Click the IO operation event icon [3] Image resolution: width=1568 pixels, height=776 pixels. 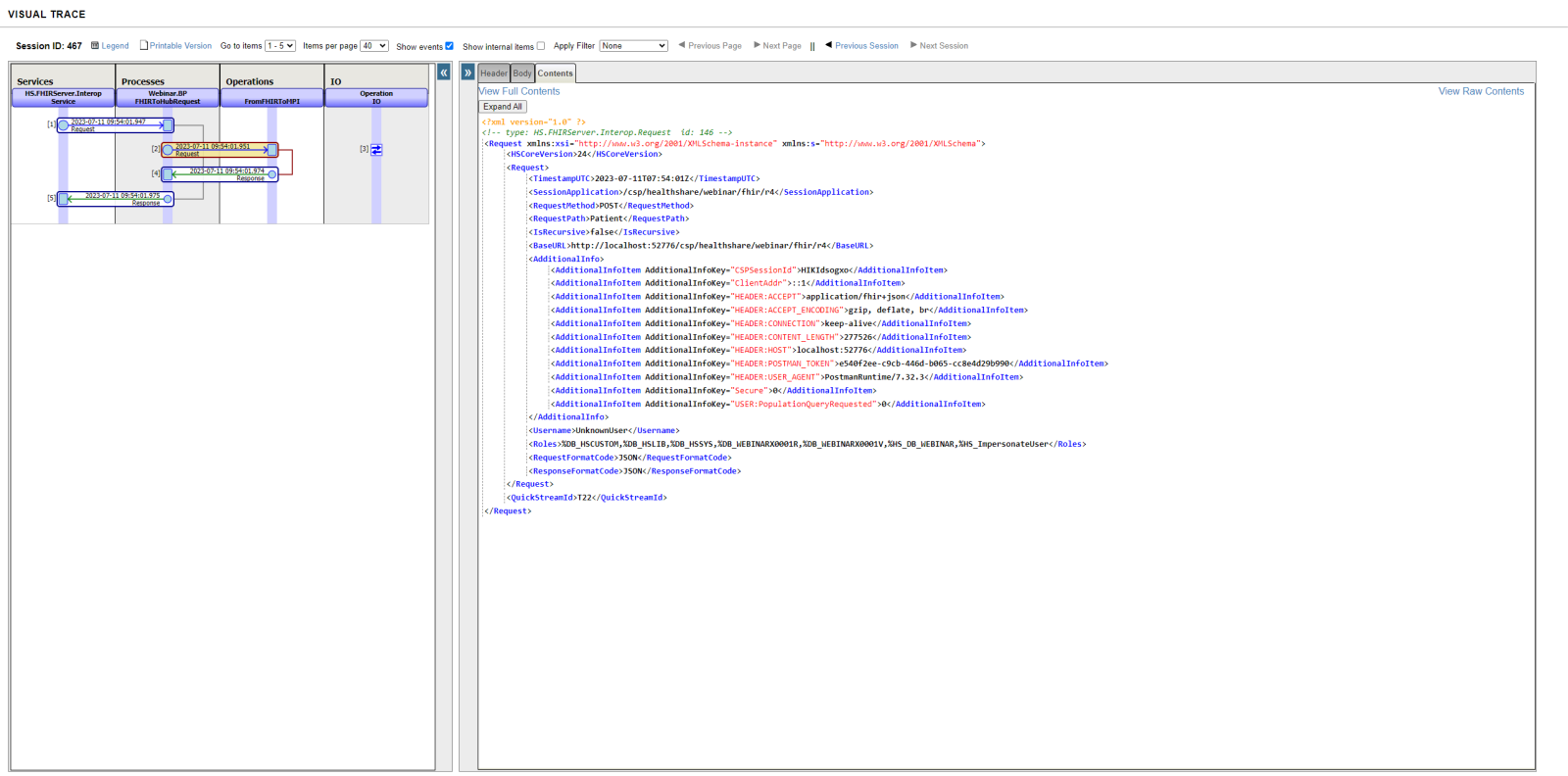pyautogui.click(x=376, y=150)
